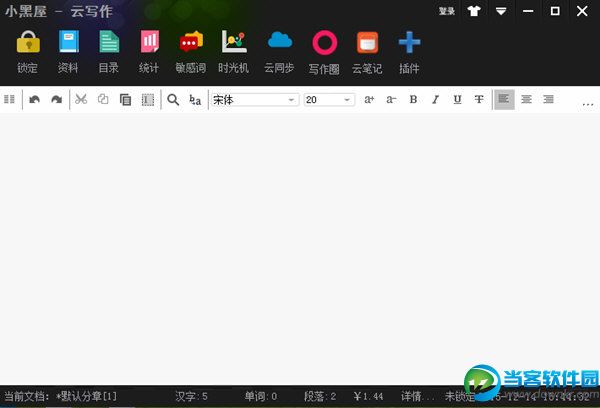The image size is (600, 408).
Task: Click the 登录 login button
Action: point(447,11)
